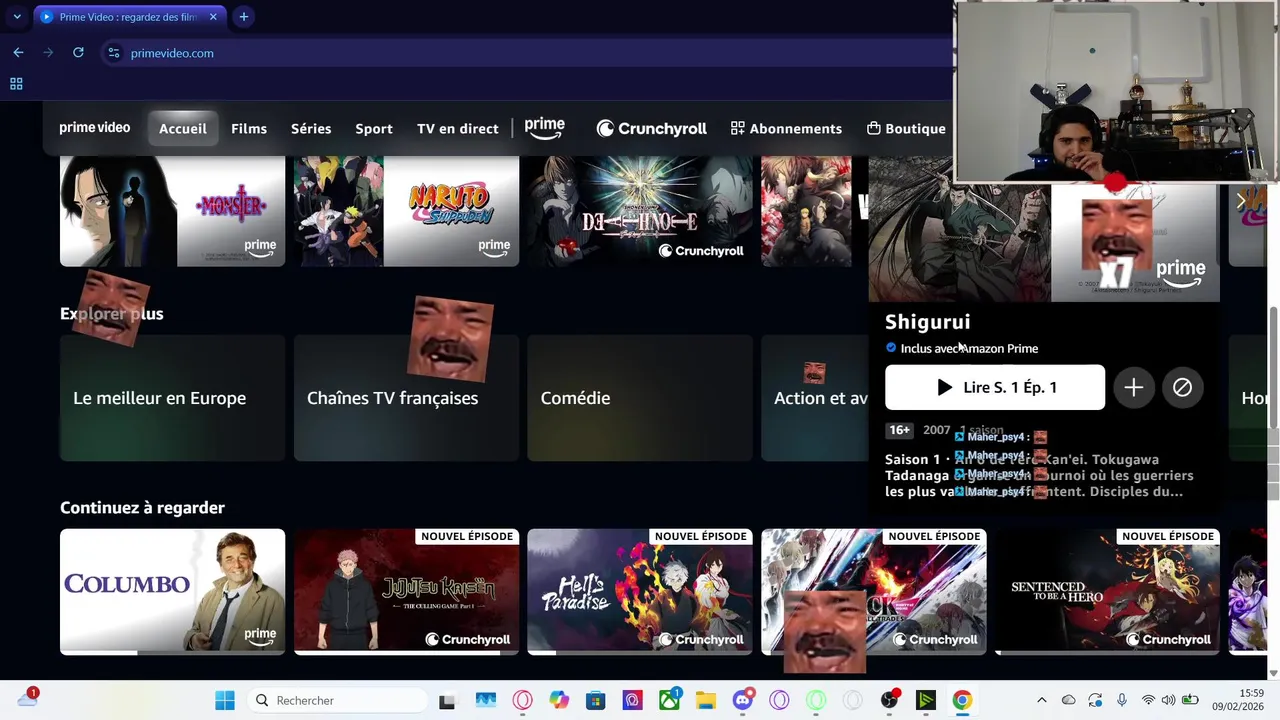Open Le meilleur en Europe category
This screenshot has height=720, width=1280.
click(x=172, y=398)
